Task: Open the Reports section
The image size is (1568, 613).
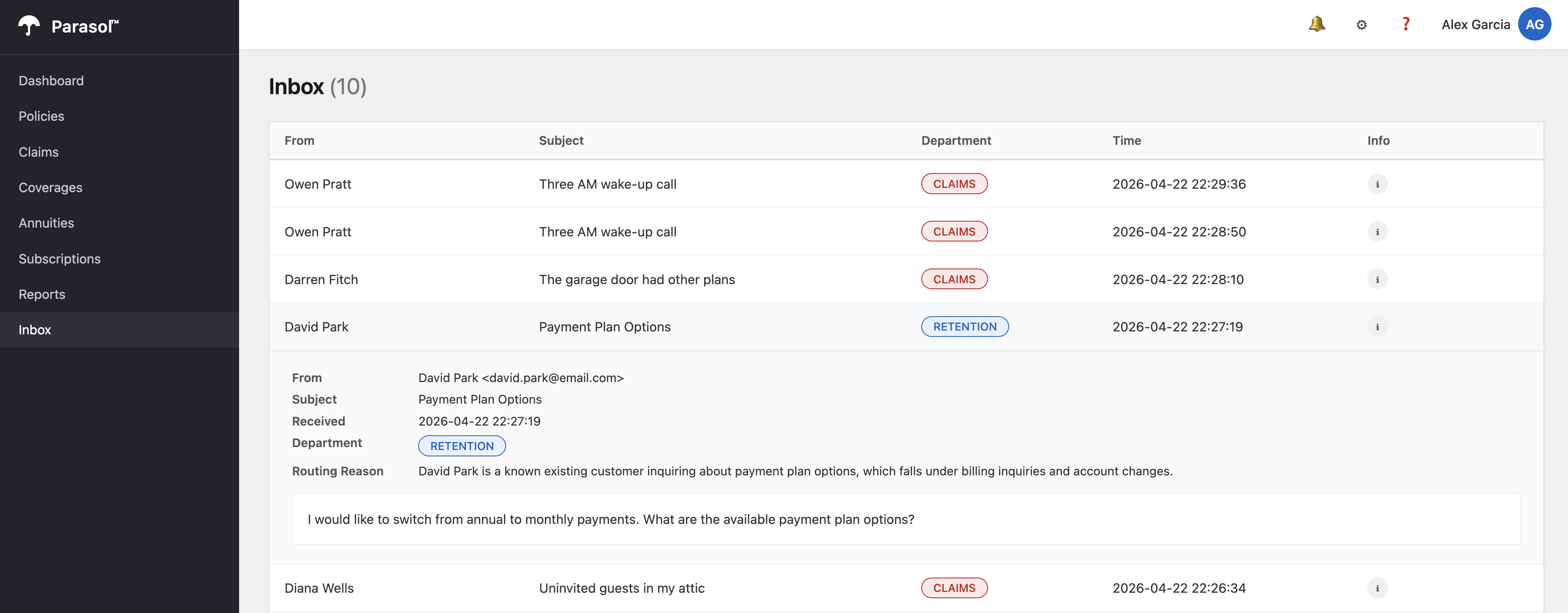Action: click(41, 294)
